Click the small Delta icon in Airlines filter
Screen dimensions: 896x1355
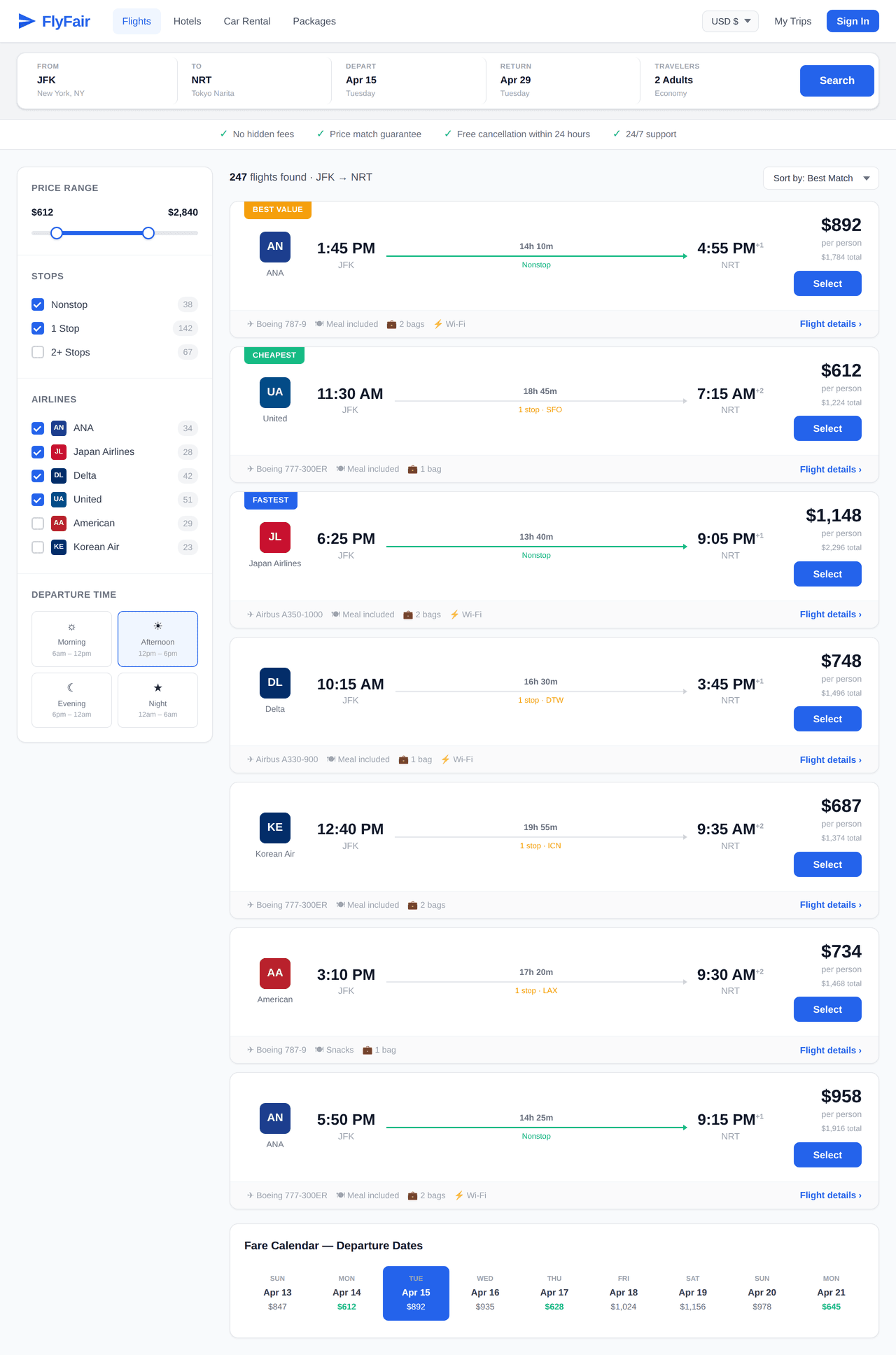pyautogui.click(x=59, y=475)
